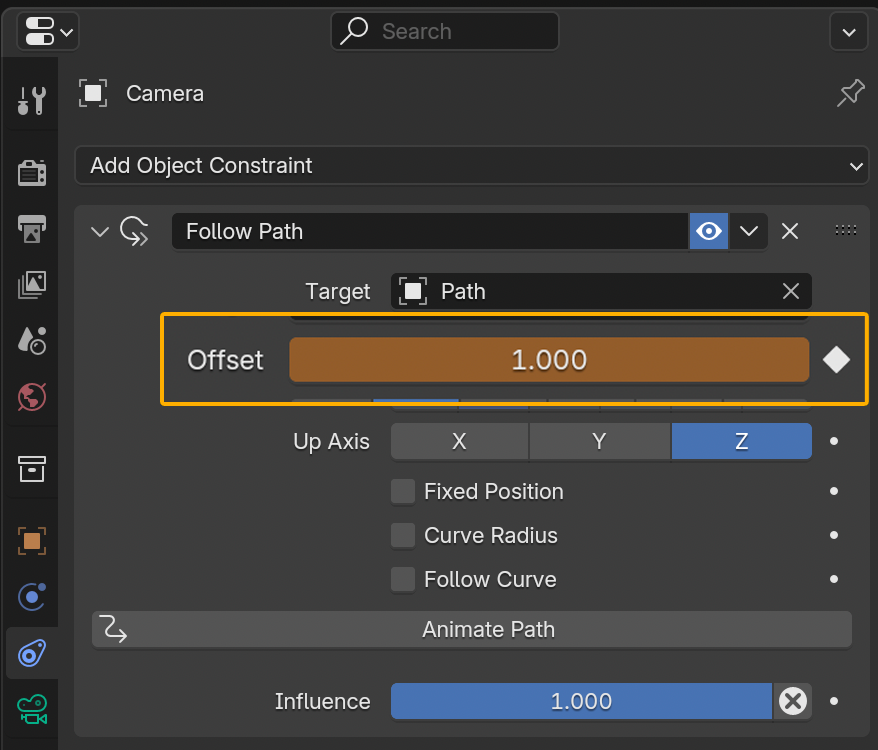This screenshot has width=878, height=750.
Task: Open the Collection properties tab
Action: pyautogui.click(x=32, y=467)
